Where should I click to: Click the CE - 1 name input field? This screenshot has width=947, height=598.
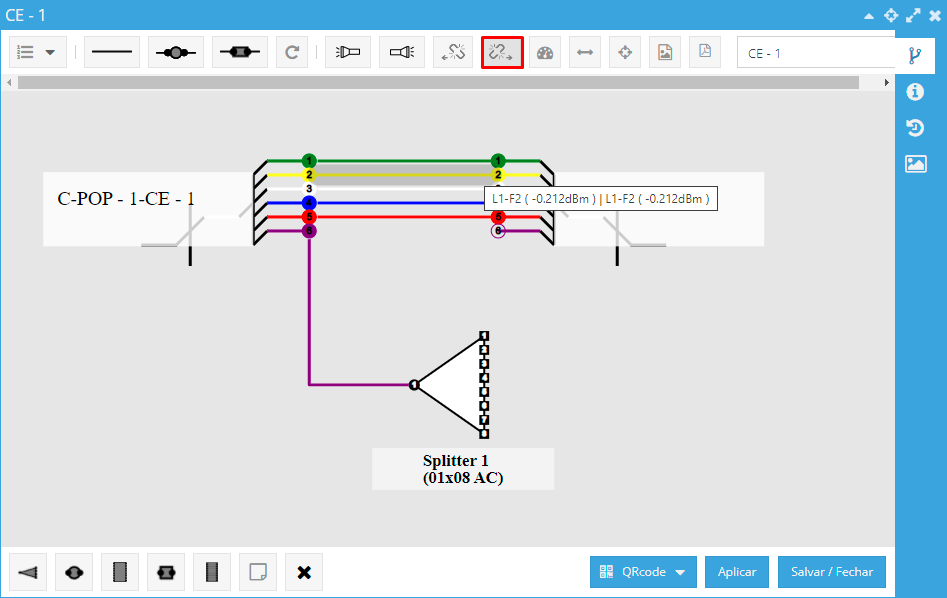pos(816,53)
